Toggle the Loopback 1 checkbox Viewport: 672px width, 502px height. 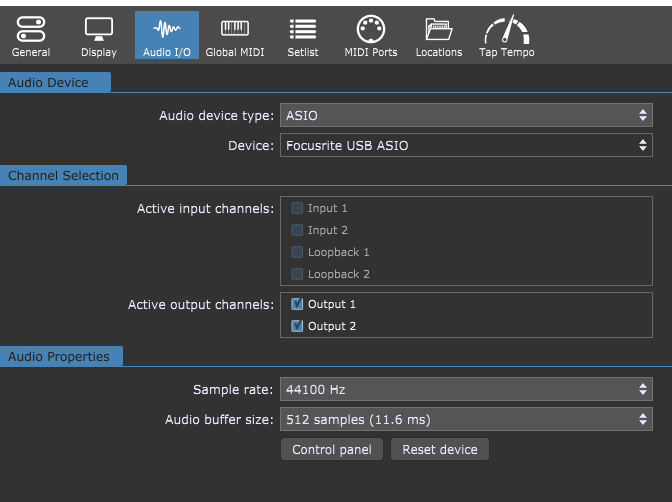coord(297,252)
